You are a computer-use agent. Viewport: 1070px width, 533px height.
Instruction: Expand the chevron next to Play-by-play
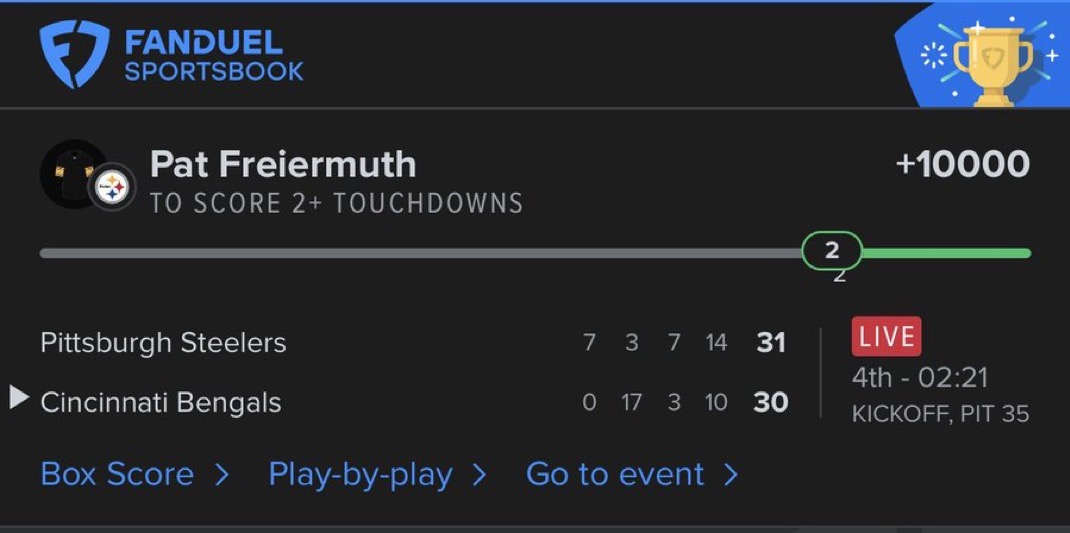[479, 474]
